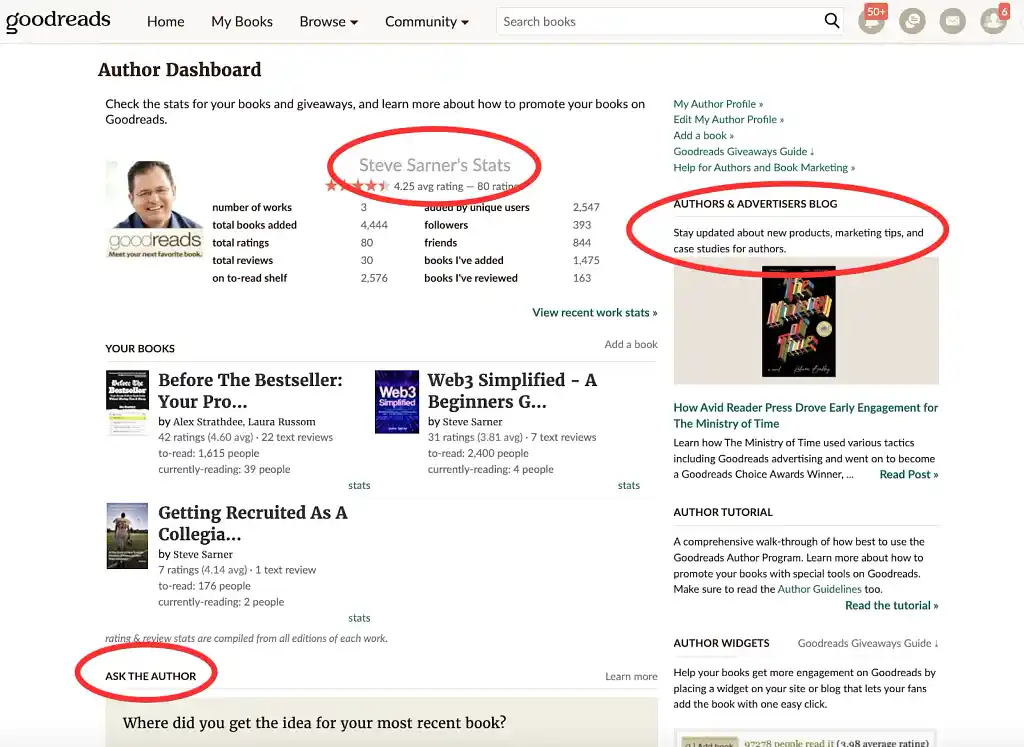Viewport: 1024px width, 747px height.
Task: Go to the My Books page
Action: tap(241, 20)
